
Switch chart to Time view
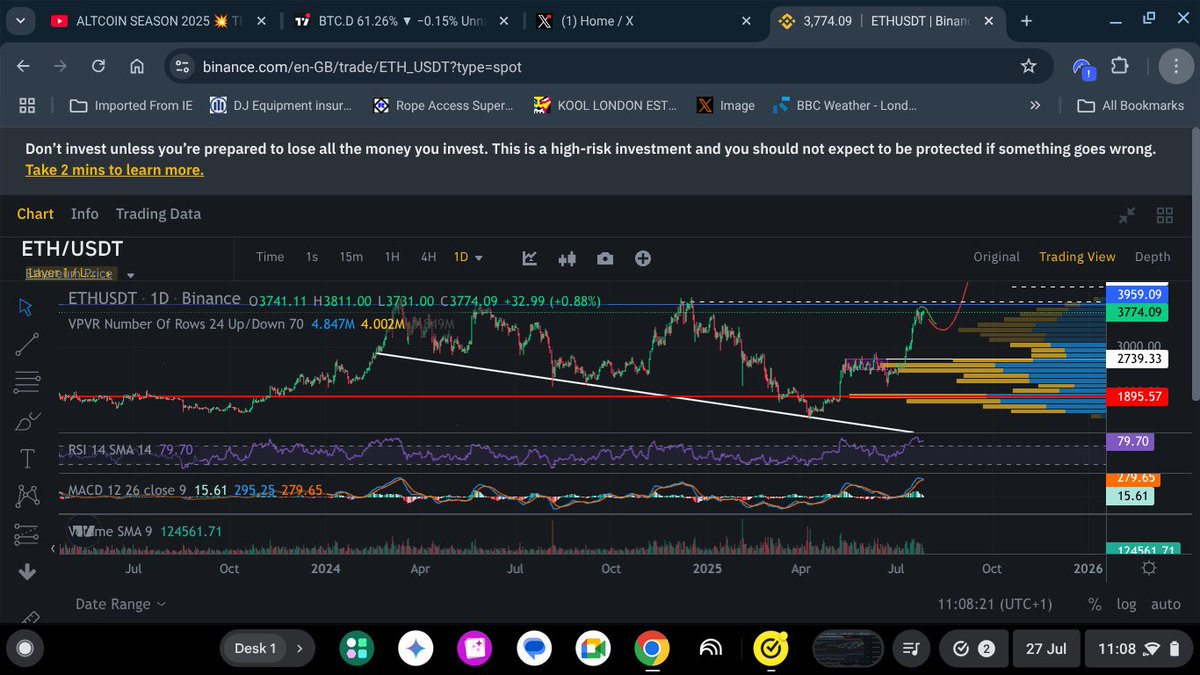point(270,257)
